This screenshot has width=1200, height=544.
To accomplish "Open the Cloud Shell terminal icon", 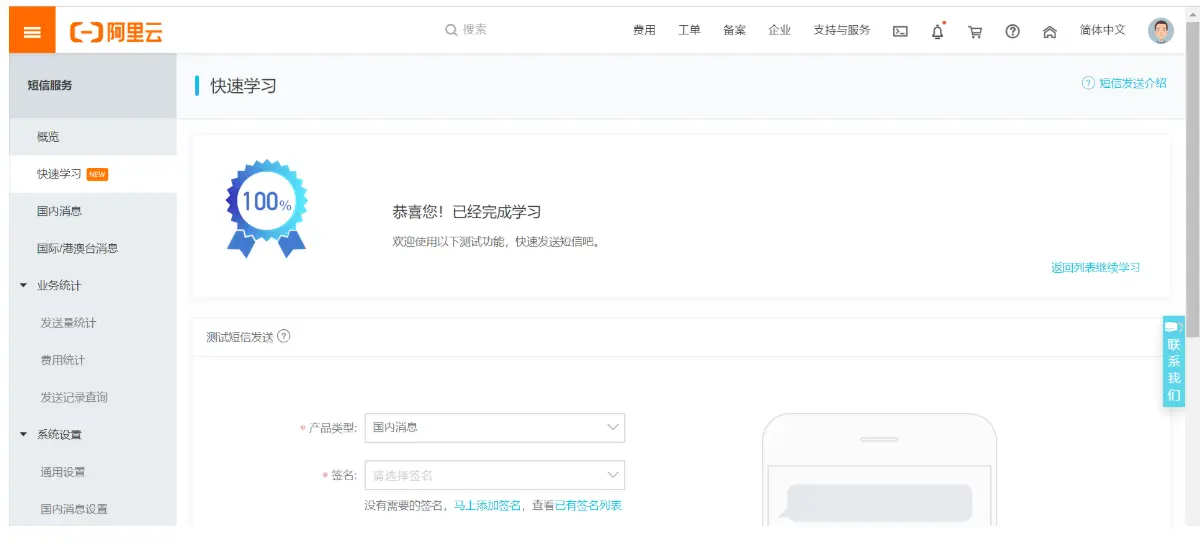I will (x=900, y=31).
